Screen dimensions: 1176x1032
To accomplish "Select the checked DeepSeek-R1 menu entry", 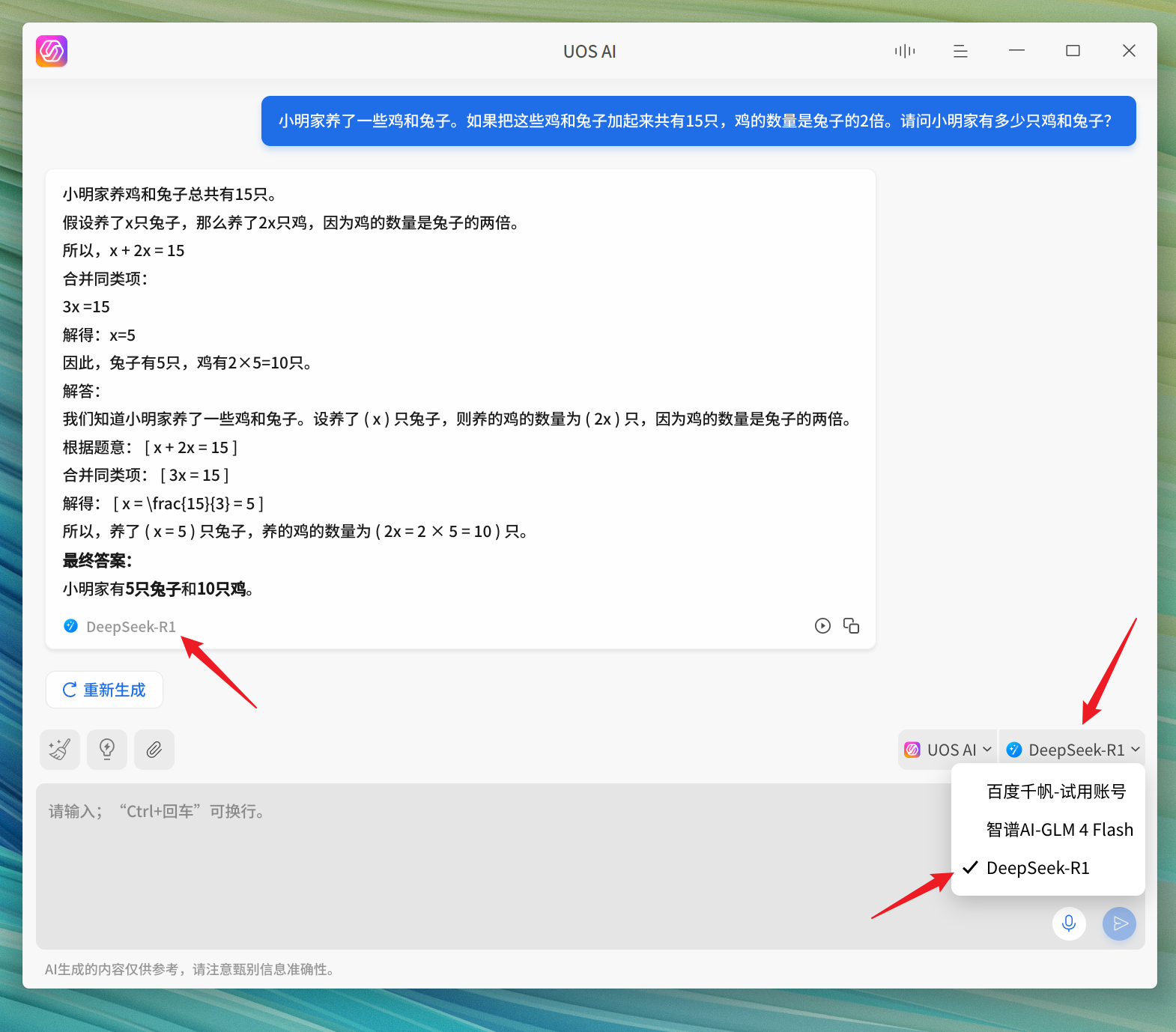I will coord(1049,868).
